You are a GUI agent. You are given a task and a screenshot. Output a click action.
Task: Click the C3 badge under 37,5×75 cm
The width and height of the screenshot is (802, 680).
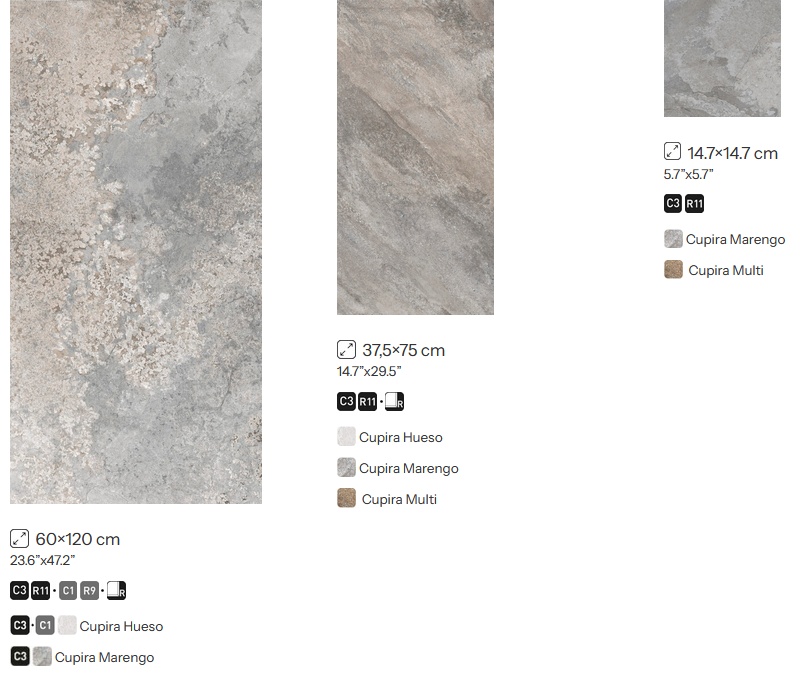click(x=346, y=402)
